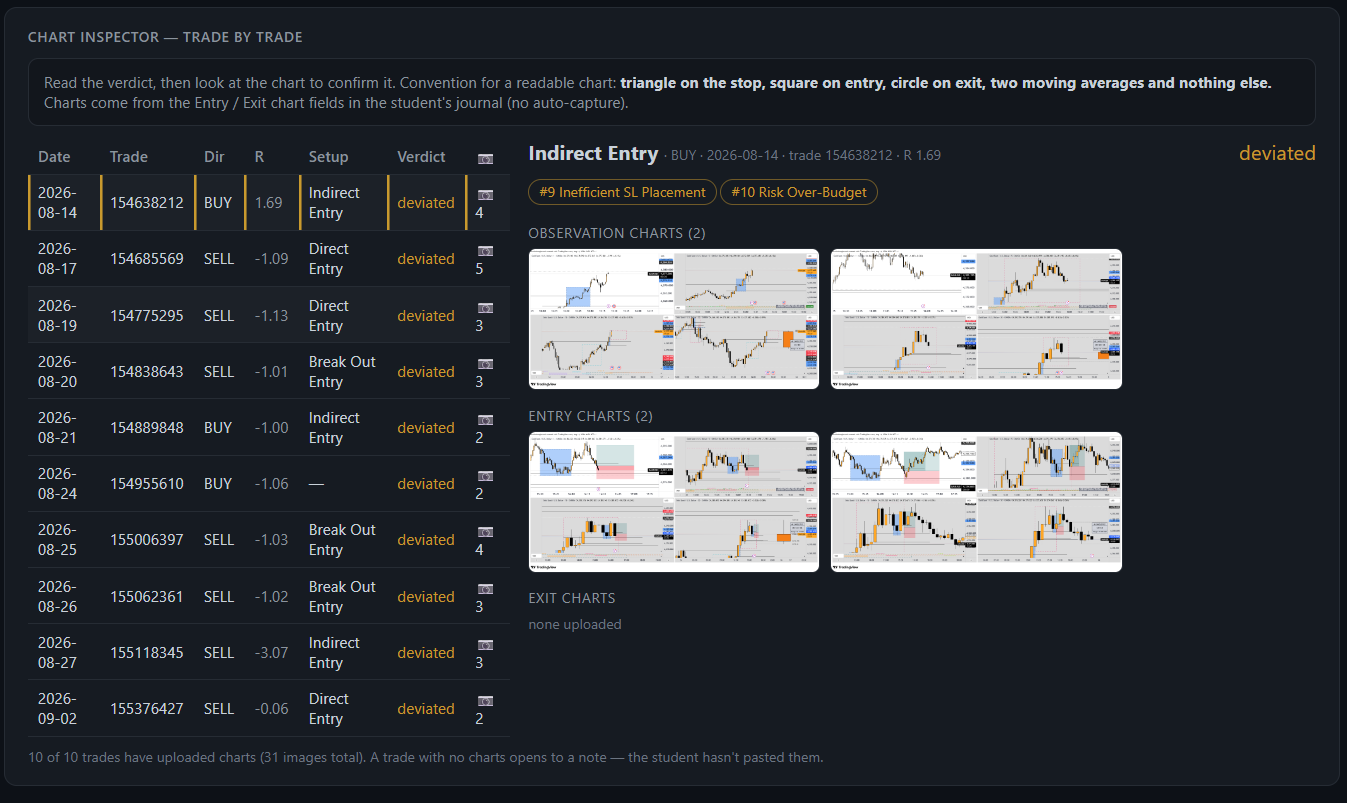
Task: Open first observation chart thumbnail
Action: point(673,319)
